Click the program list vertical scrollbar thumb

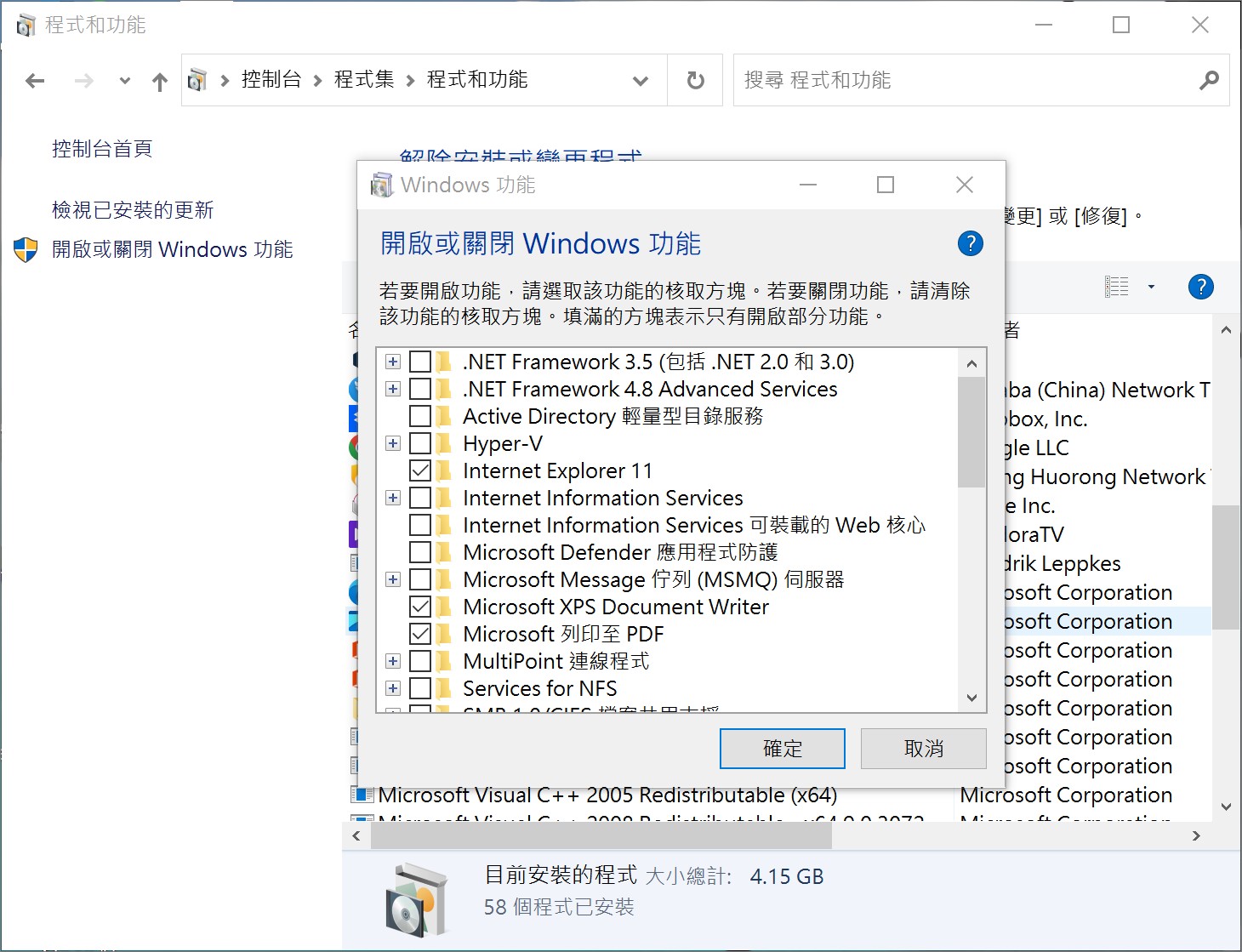(x=1226, y=567)
